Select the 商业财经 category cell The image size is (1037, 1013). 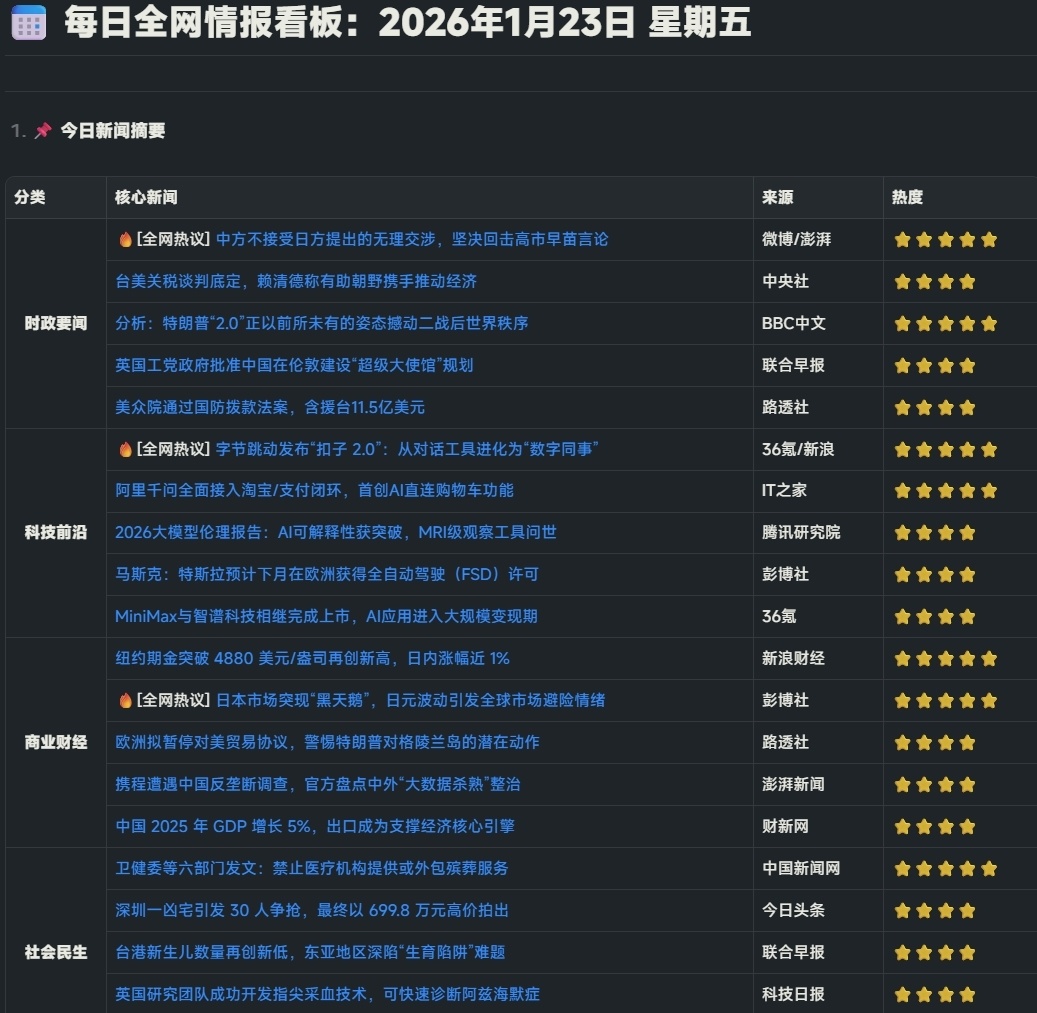(x=56, y=742)
